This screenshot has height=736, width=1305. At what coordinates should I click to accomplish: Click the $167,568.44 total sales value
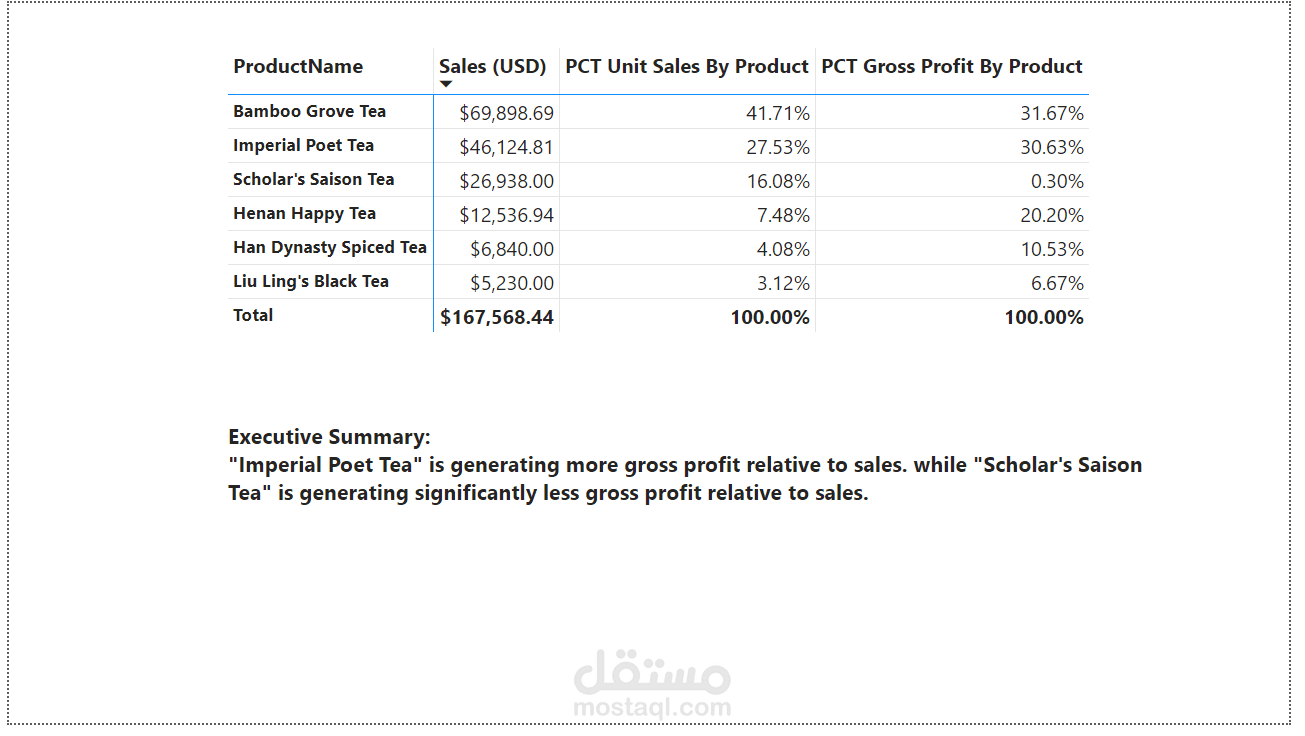click(497, 318)
